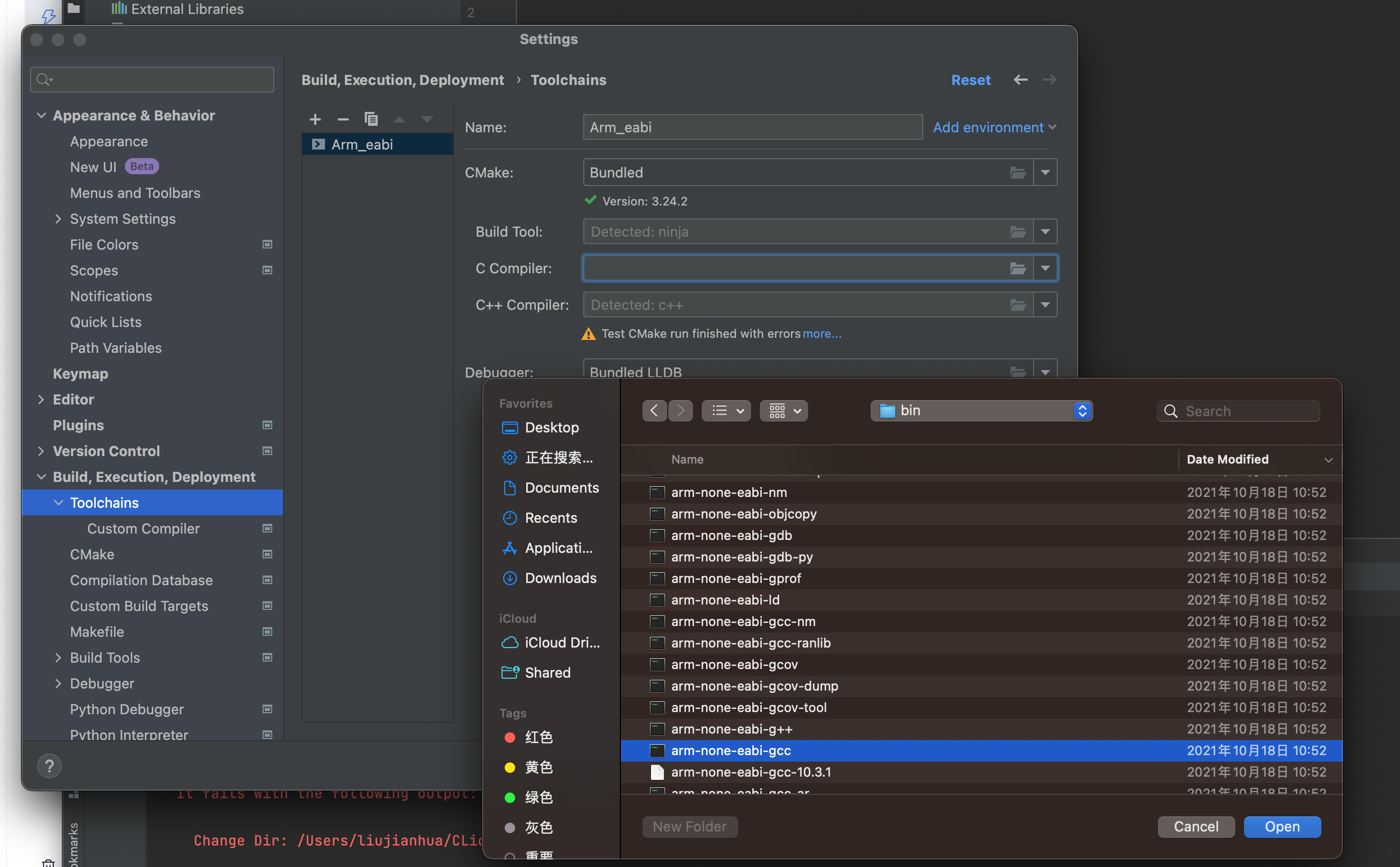The image size is (1400, 867).
Task: Open the Add environment dropdown
Action: [x=994, y=127]
